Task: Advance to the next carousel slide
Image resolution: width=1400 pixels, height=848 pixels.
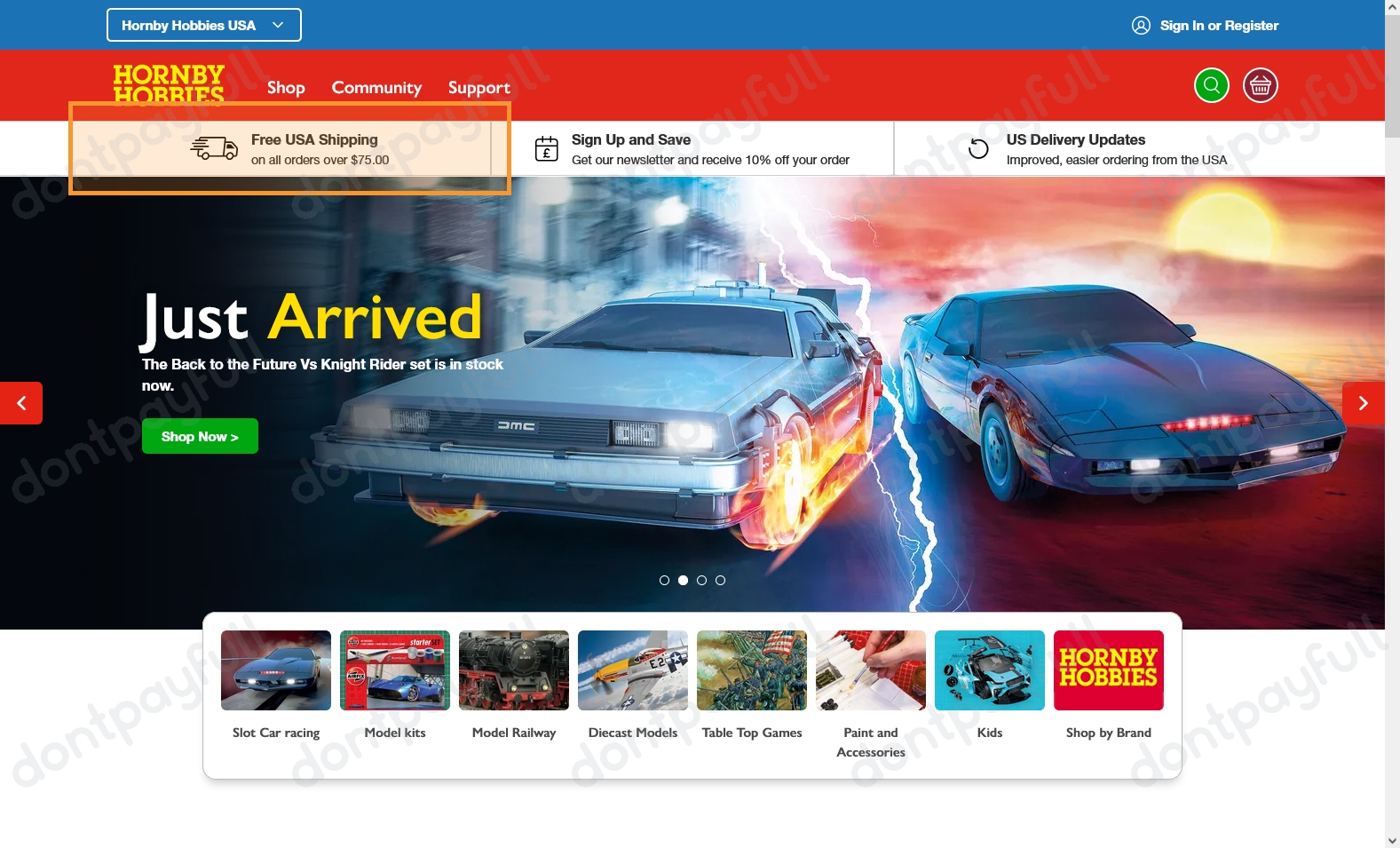Action: tap(1363, 403)
